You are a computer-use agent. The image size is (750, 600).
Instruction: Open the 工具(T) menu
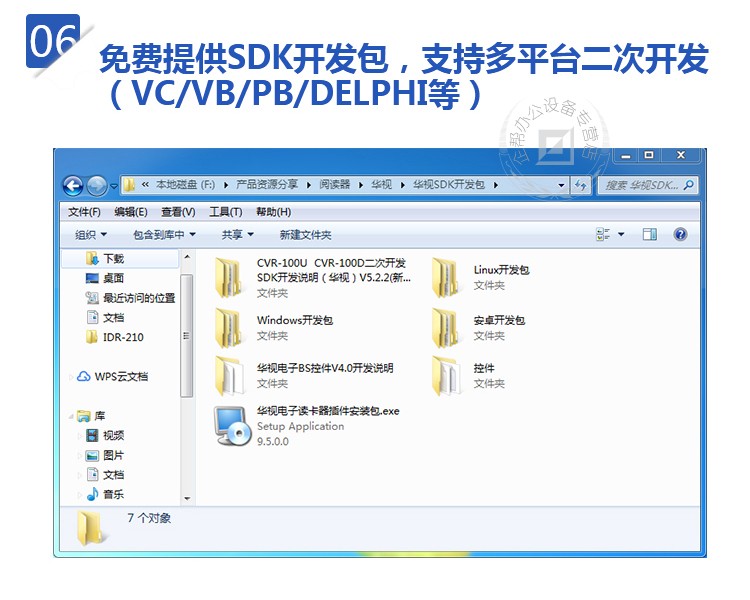(x=225, y=212)
